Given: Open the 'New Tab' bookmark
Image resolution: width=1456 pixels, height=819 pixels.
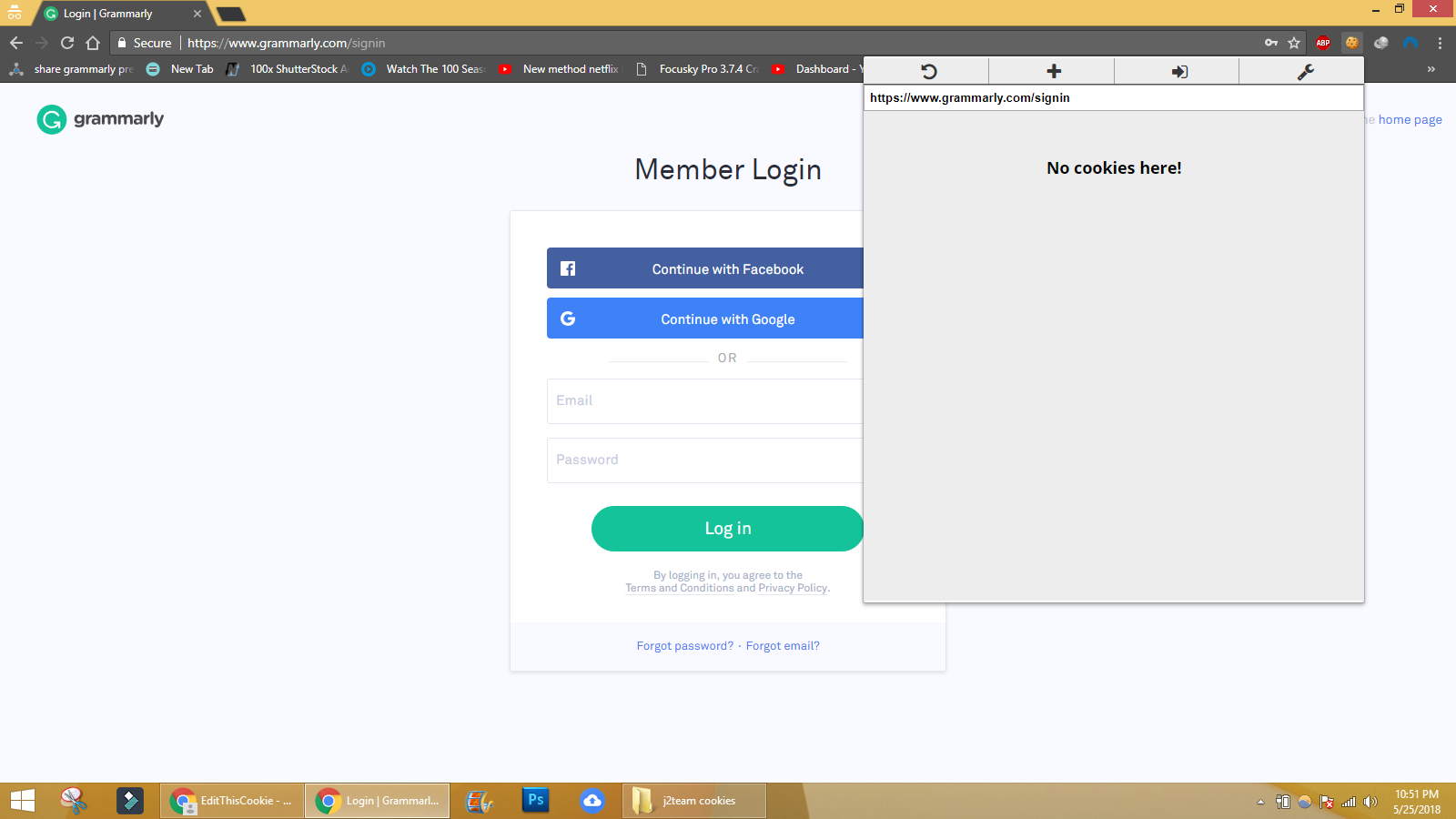Looking at the screenshot, I should pos(180,69).
